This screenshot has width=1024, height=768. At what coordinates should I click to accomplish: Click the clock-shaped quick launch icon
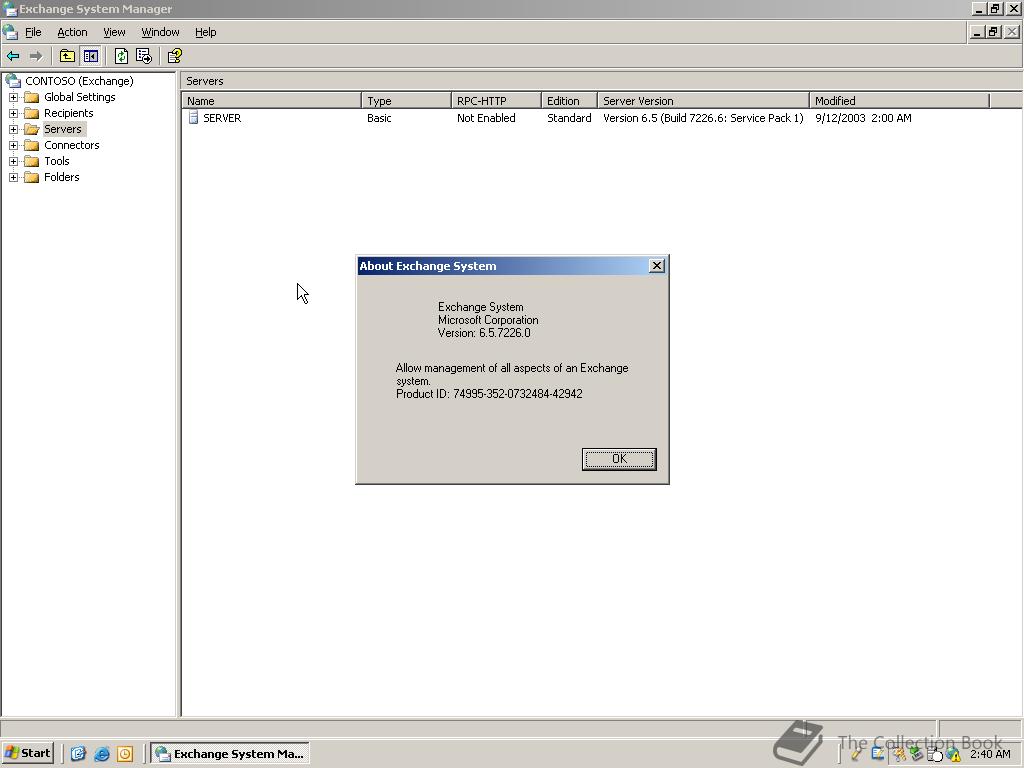[x=125, y=754]
